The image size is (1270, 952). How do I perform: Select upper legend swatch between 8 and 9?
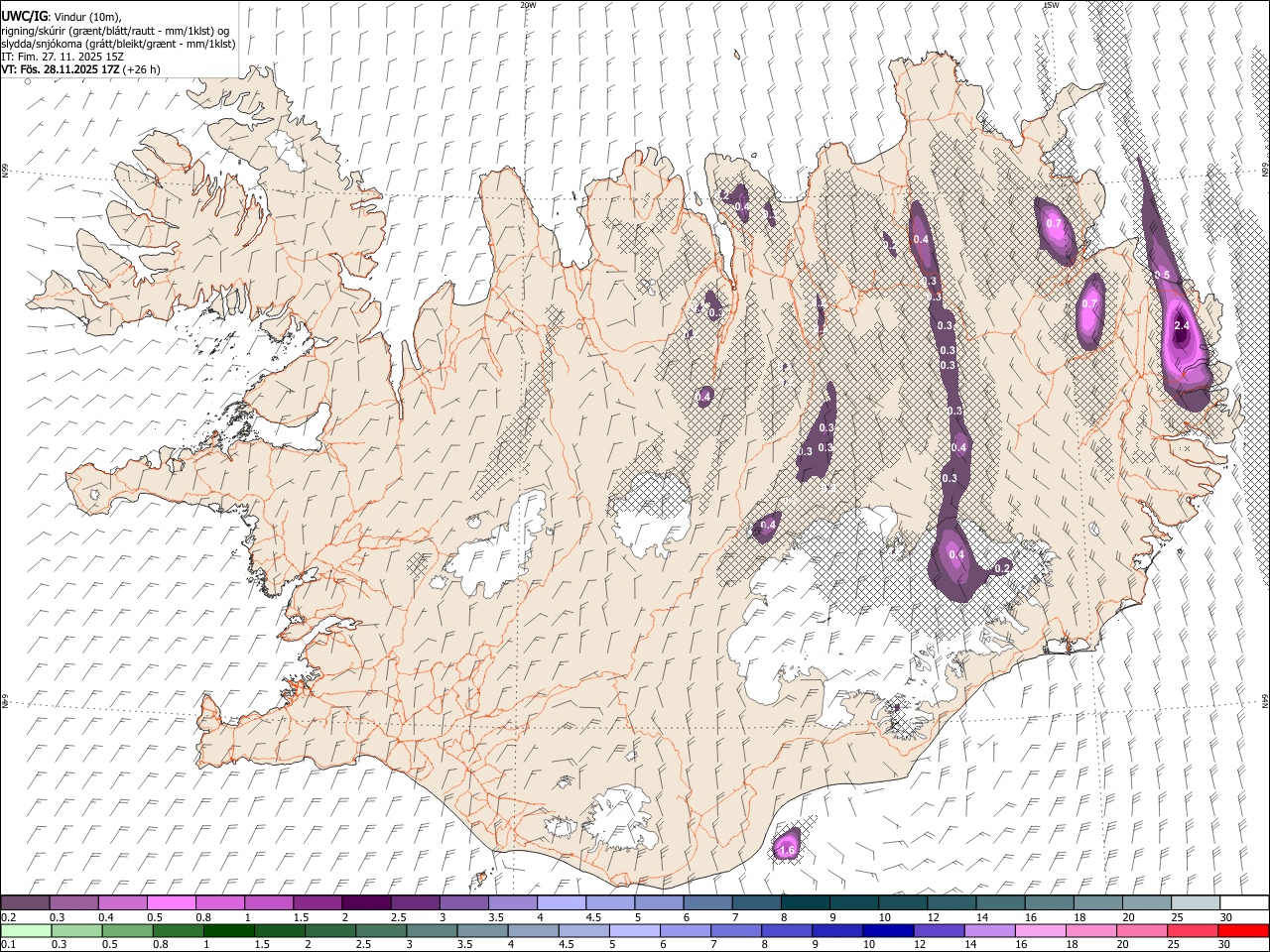(805, 902)
